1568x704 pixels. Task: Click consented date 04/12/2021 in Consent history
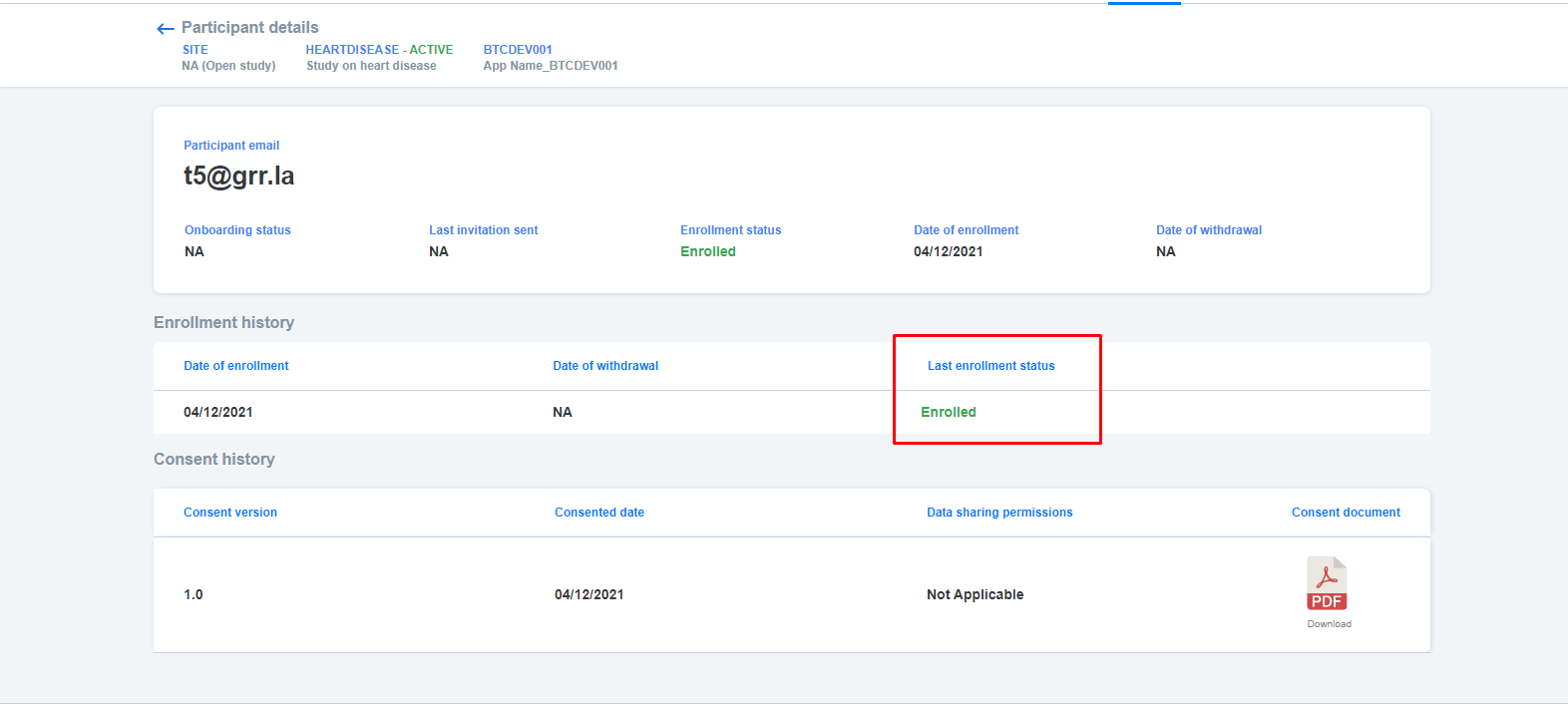click(589, 595)
